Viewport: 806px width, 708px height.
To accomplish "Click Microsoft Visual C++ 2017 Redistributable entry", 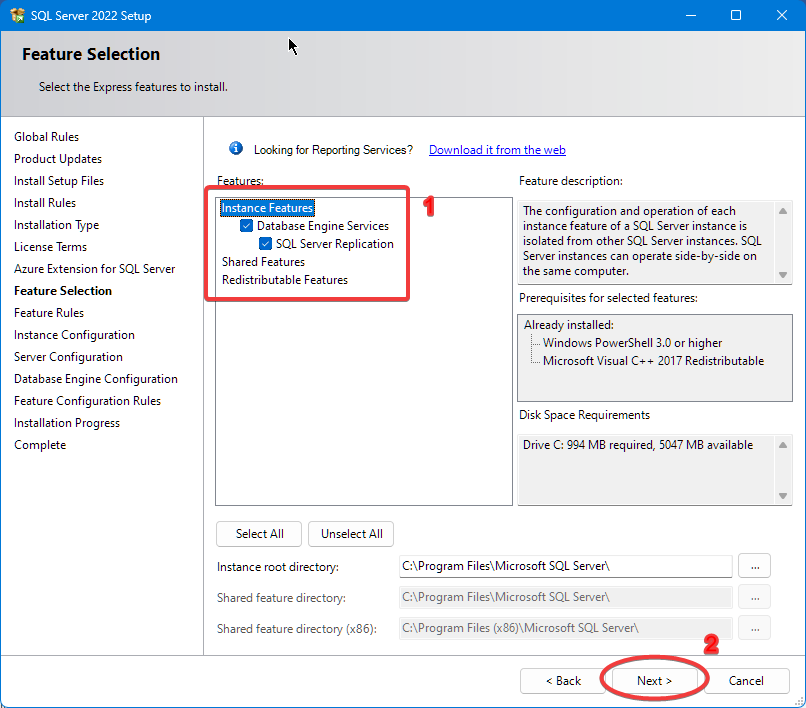I will point(653,361).
